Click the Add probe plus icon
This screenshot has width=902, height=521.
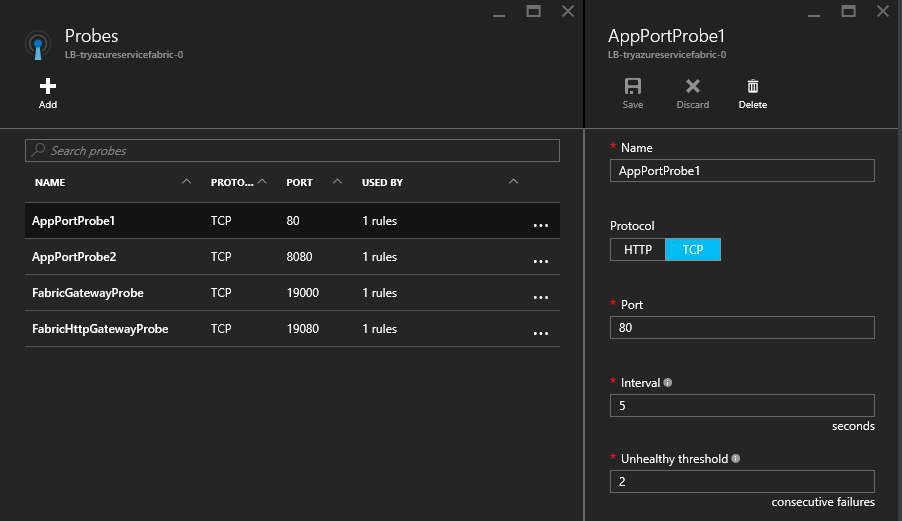pyautogui.click(x=47, y=86)
